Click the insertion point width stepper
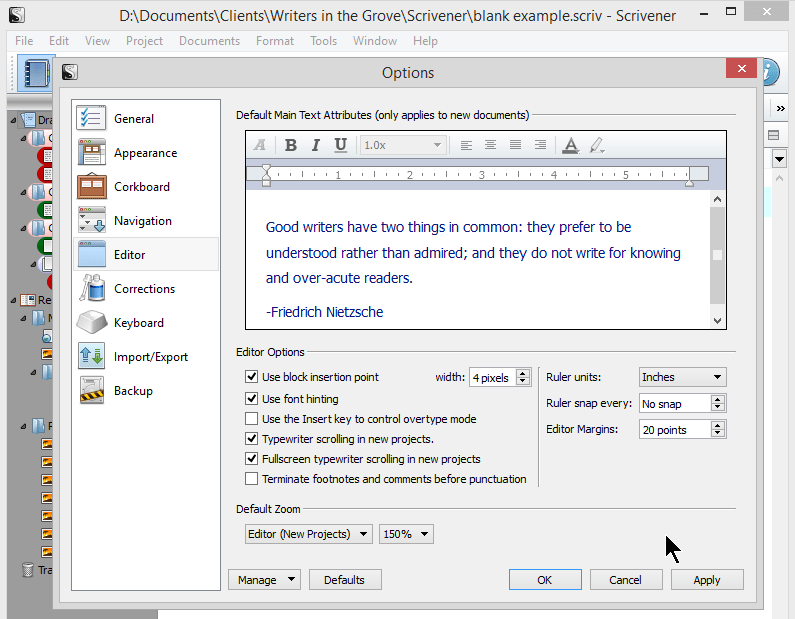 point(523,377)
